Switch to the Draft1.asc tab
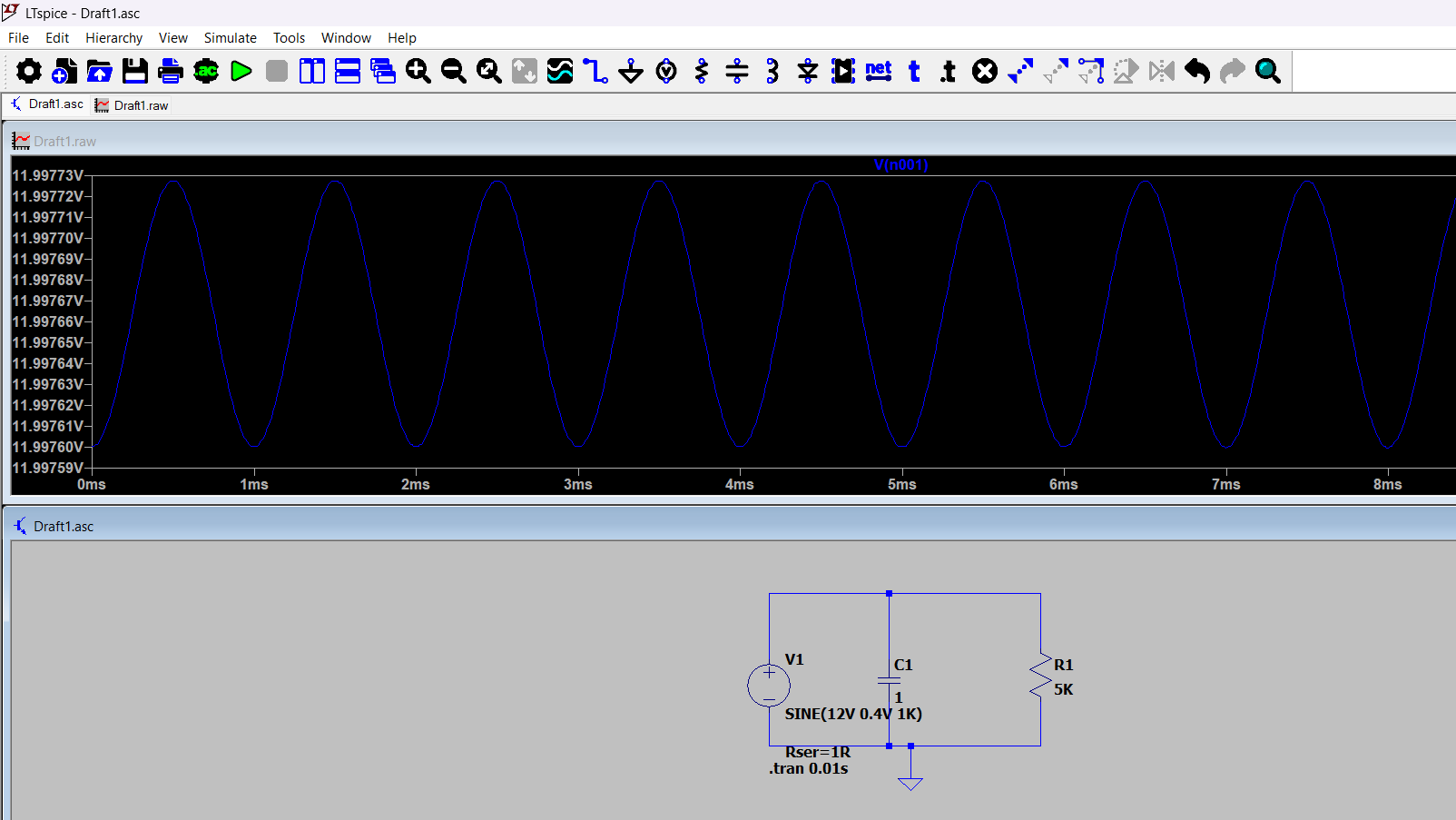 pos(46,104)
